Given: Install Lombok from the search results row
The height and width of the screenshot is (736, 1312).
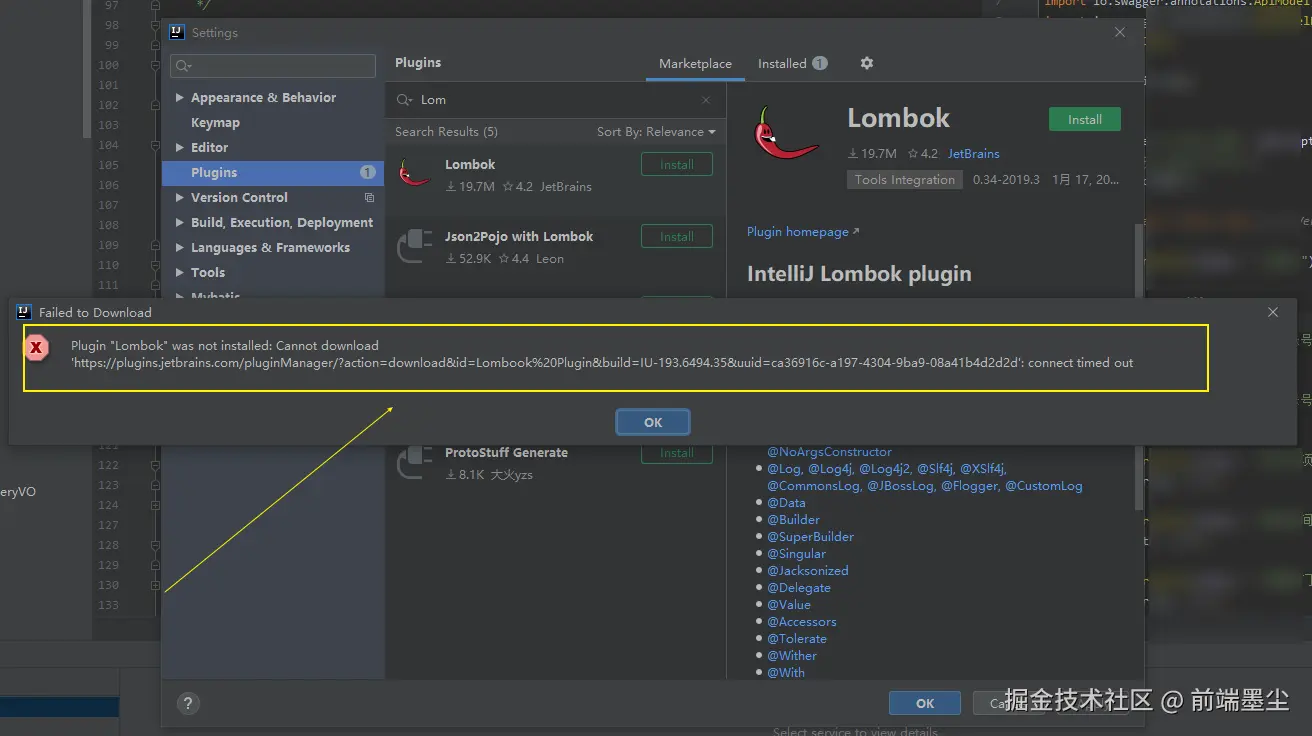Looking at the screenshot, I should coord(677,165).
